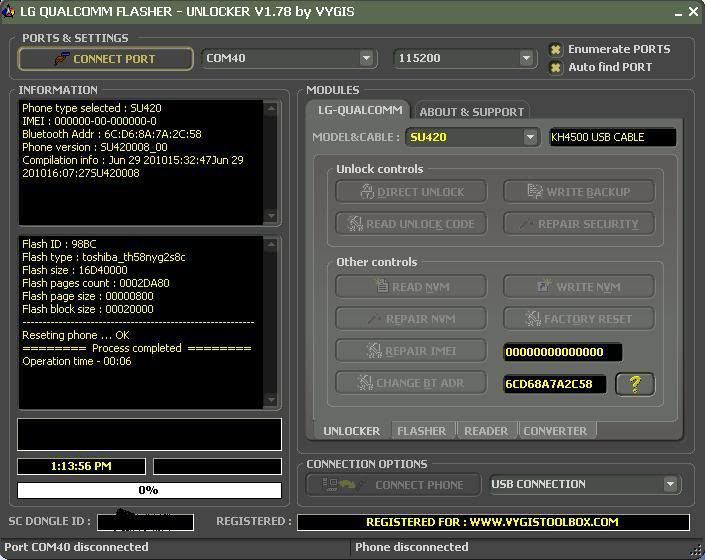The height and width of the screenshot is (560, 705).
Task: Click the REPAIR SECURITY wrench icon
Action: [x=527, y=224]
